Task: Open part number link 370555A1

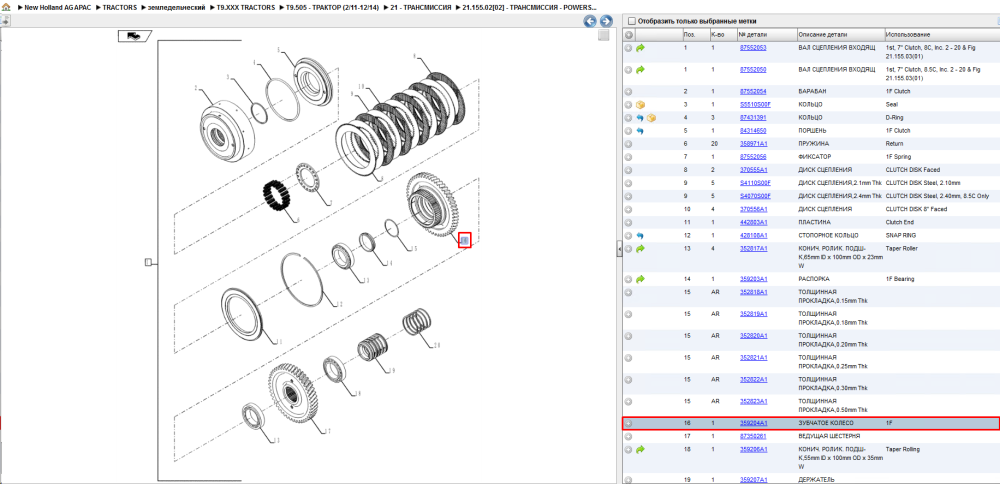Action: (x=753, y=170)
